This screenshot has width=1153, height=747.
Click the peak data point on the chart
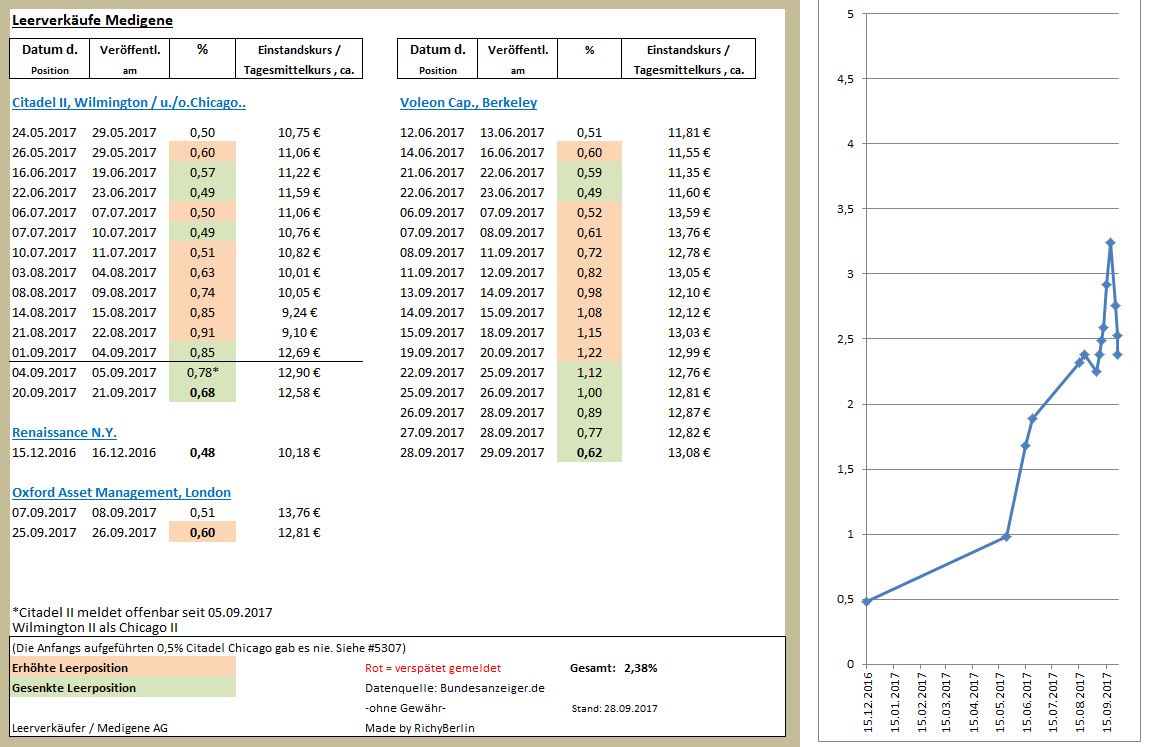(x=1109, y=242)
